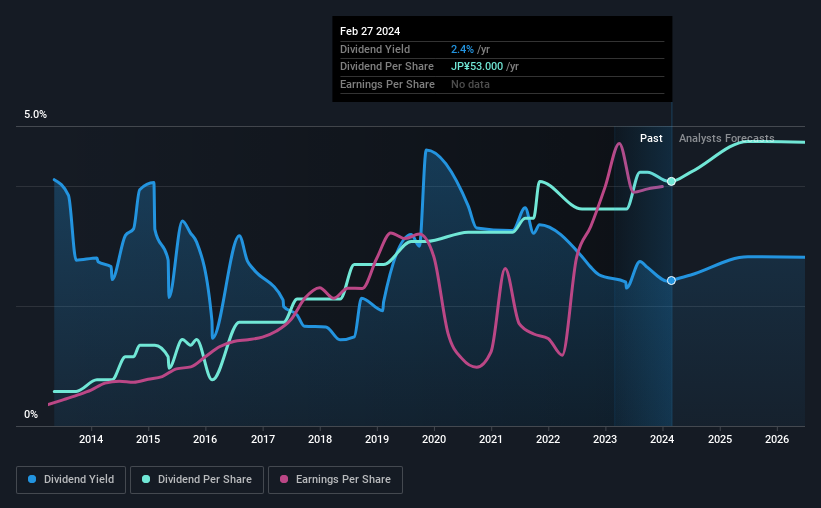The height and width of the screenshot is (508, 821).
Task: Click the JP¥53.000 dividend per share value
Action: click(477, 67)
